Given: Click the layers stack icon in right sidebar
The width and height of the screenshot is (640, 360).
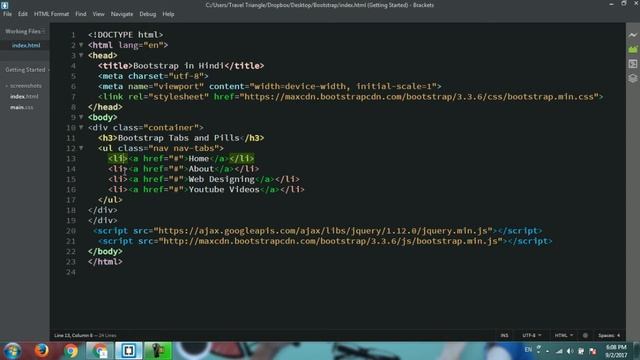Looking at the screenshot, I should pyautogui.click(x=633, y=78).
